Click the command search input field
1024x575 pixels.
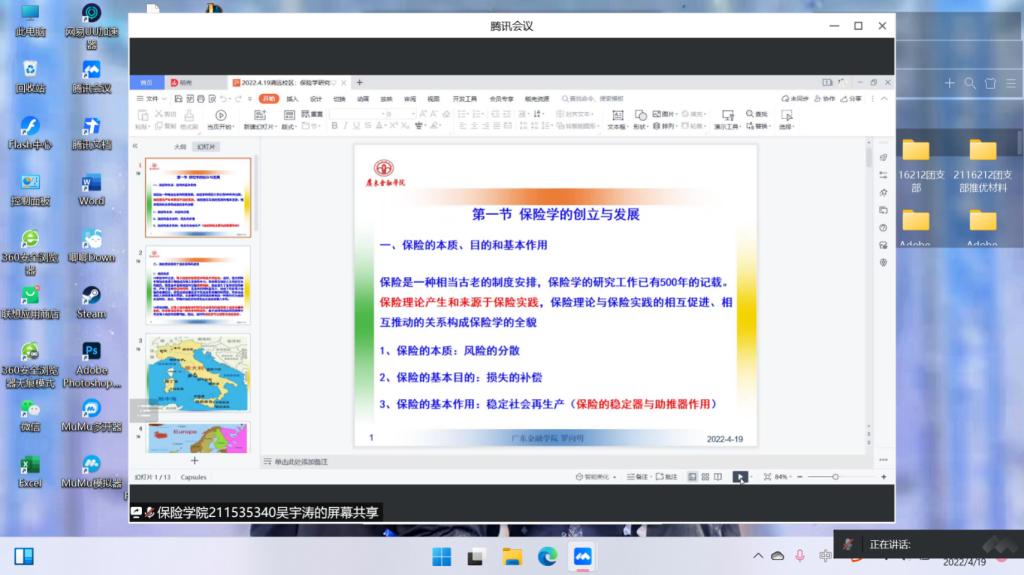tap(593, 99)
